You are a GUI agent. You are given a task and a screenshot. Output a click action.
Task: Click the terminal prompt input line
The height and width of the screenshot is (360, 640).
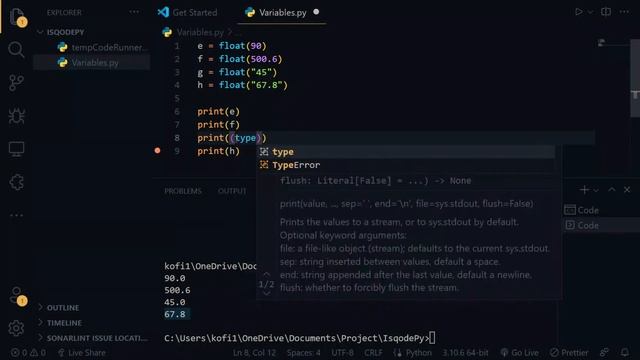pyautogui.click(x=300, y=338)
